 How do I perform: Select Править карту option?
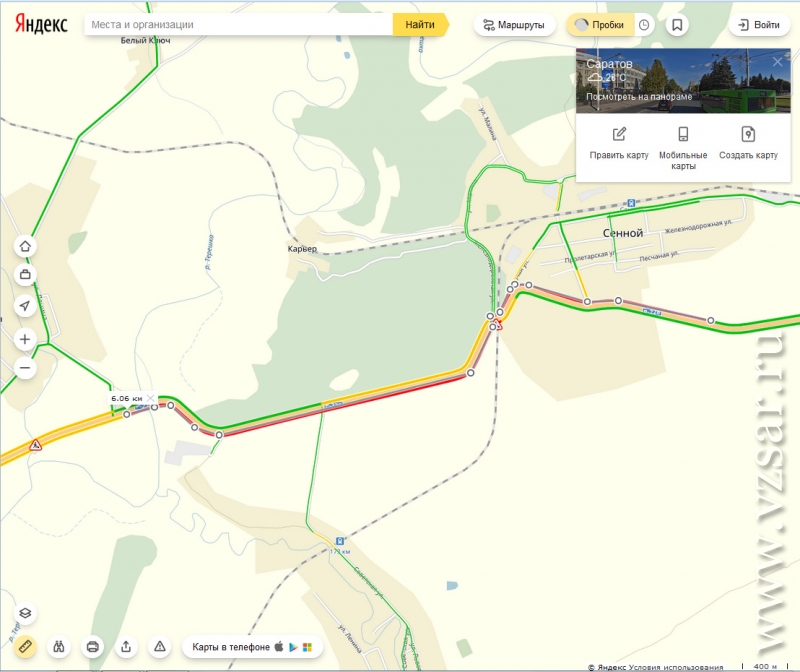pyautogui.click(x=619, y=144)
